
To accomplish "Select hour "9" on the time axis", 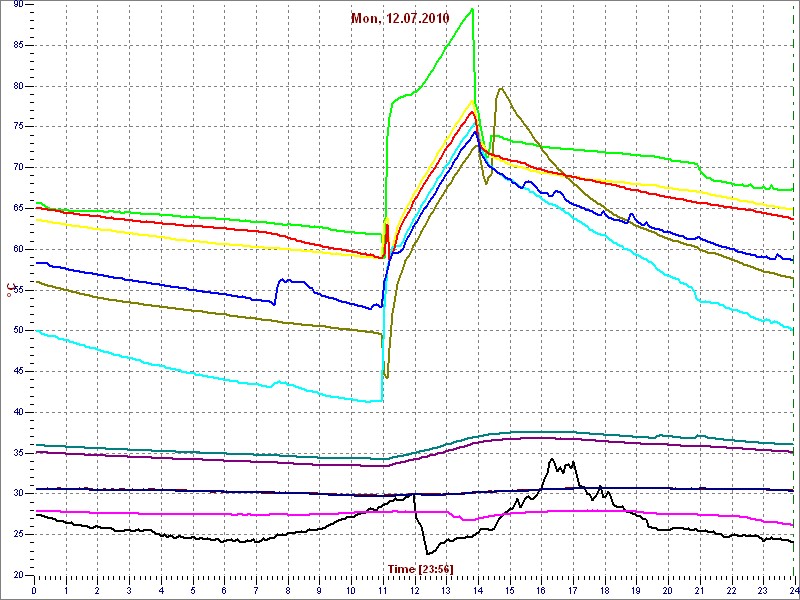I will [x=319, y=590].
